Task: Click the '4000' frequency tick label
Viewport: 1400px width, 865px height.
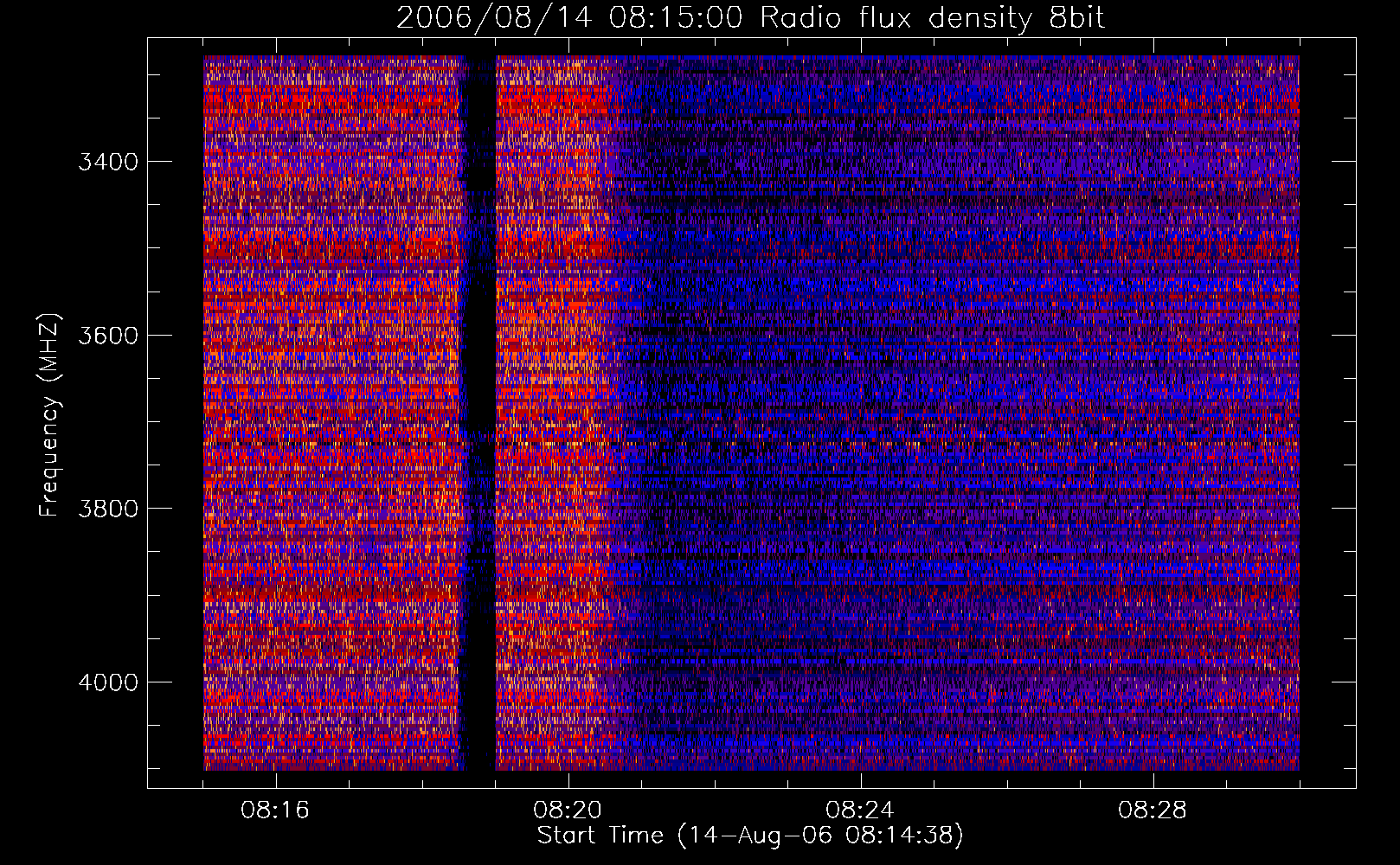Action: 108,682
